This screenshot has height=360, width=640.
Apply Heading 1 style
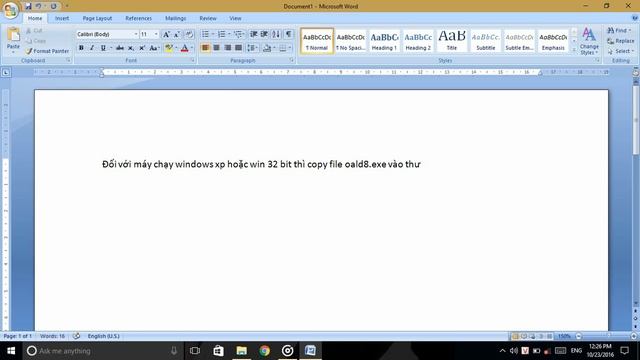point(384,41)
